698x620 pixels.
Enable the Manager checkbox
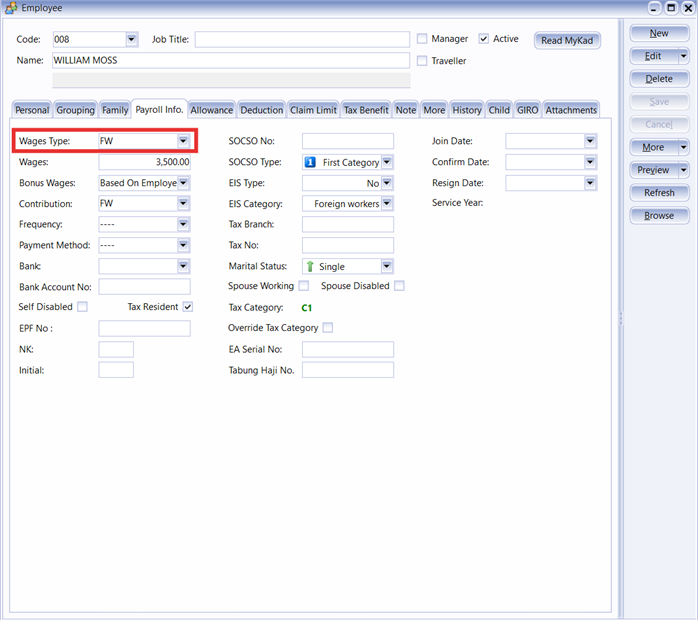422,39
